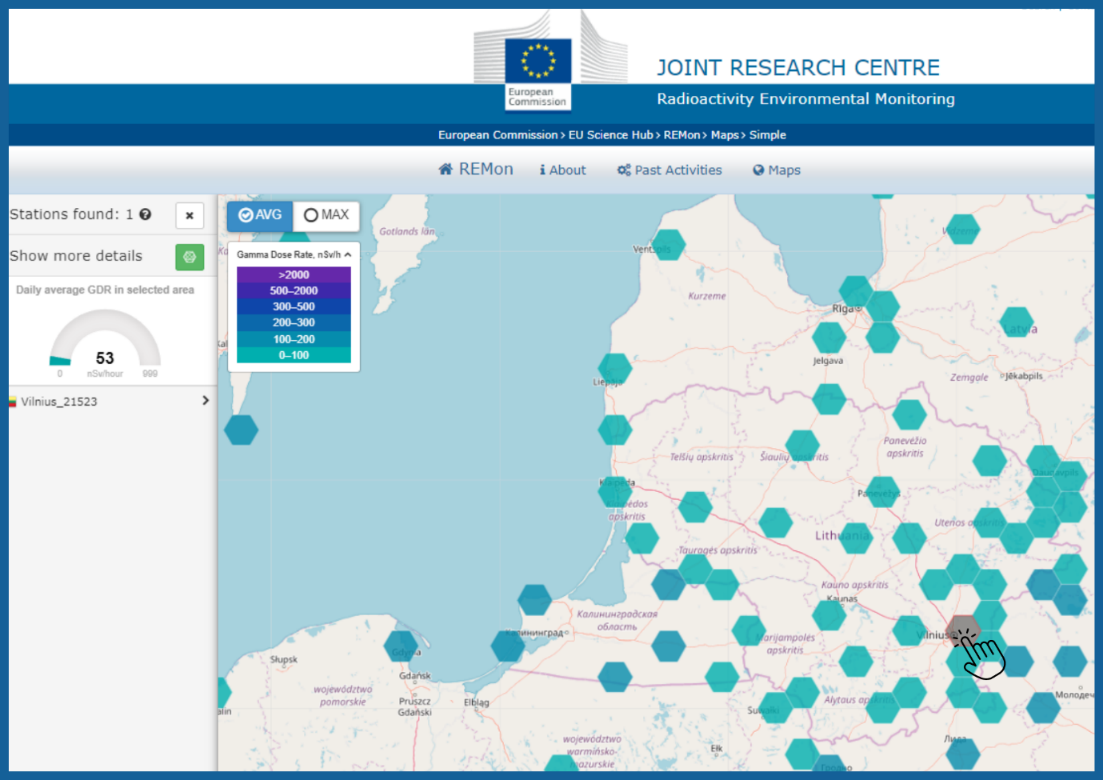The width and height of the screenshot is (1103, 780).
Task: Click the help question mark beside Stations found
Action: point(145,215)
